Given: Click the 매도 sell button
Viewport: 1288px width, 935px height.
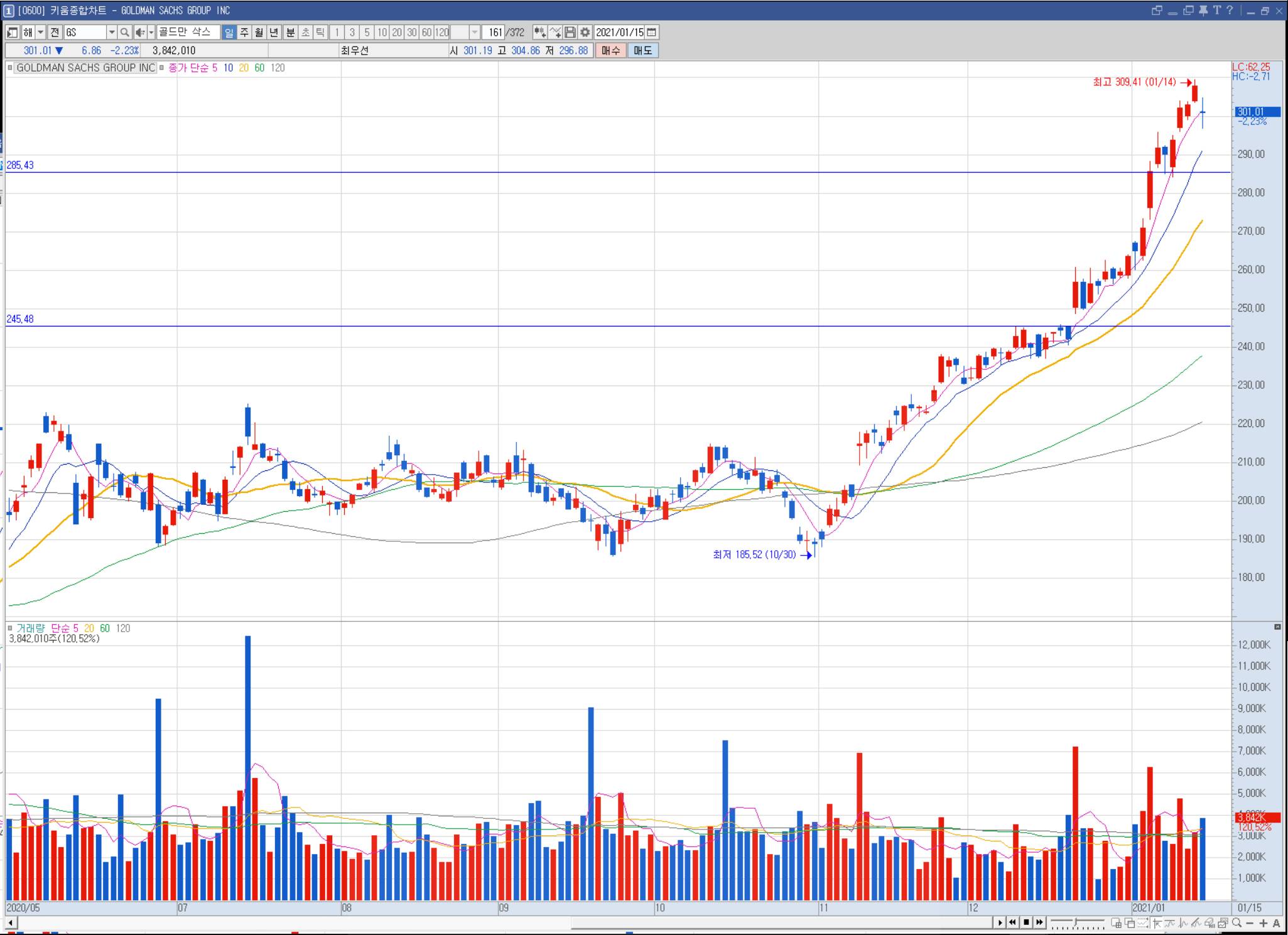Looking at the screenshot, I should pyautogui.click(x=642, y=50).
